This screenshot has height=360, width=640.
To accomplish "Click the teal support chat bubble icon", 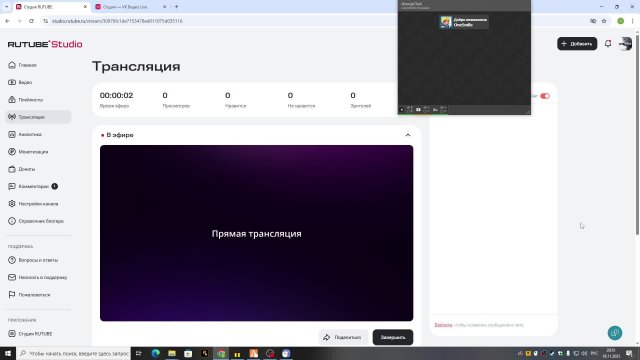I will pos(615,333).
